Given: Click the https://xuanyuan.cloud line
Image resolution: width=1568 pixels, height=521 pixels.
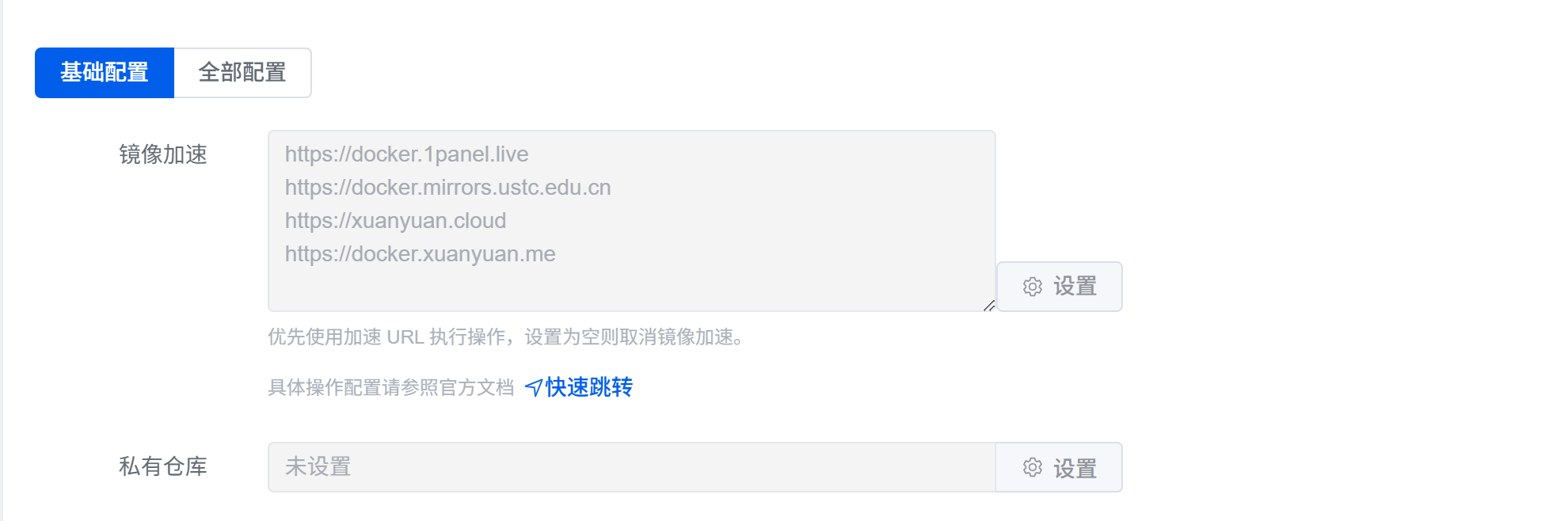Looking at the screenshot, I should click(395, 221).
